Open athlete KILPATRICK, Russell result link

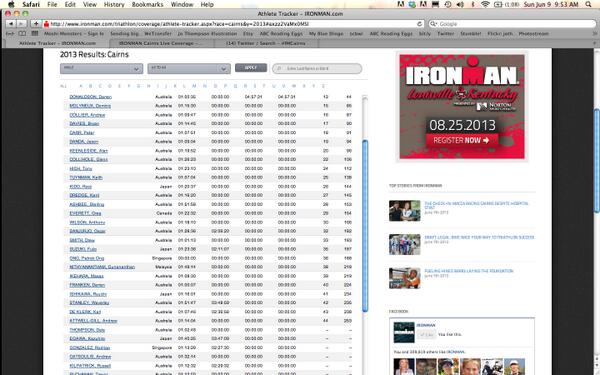coord(90,365)
